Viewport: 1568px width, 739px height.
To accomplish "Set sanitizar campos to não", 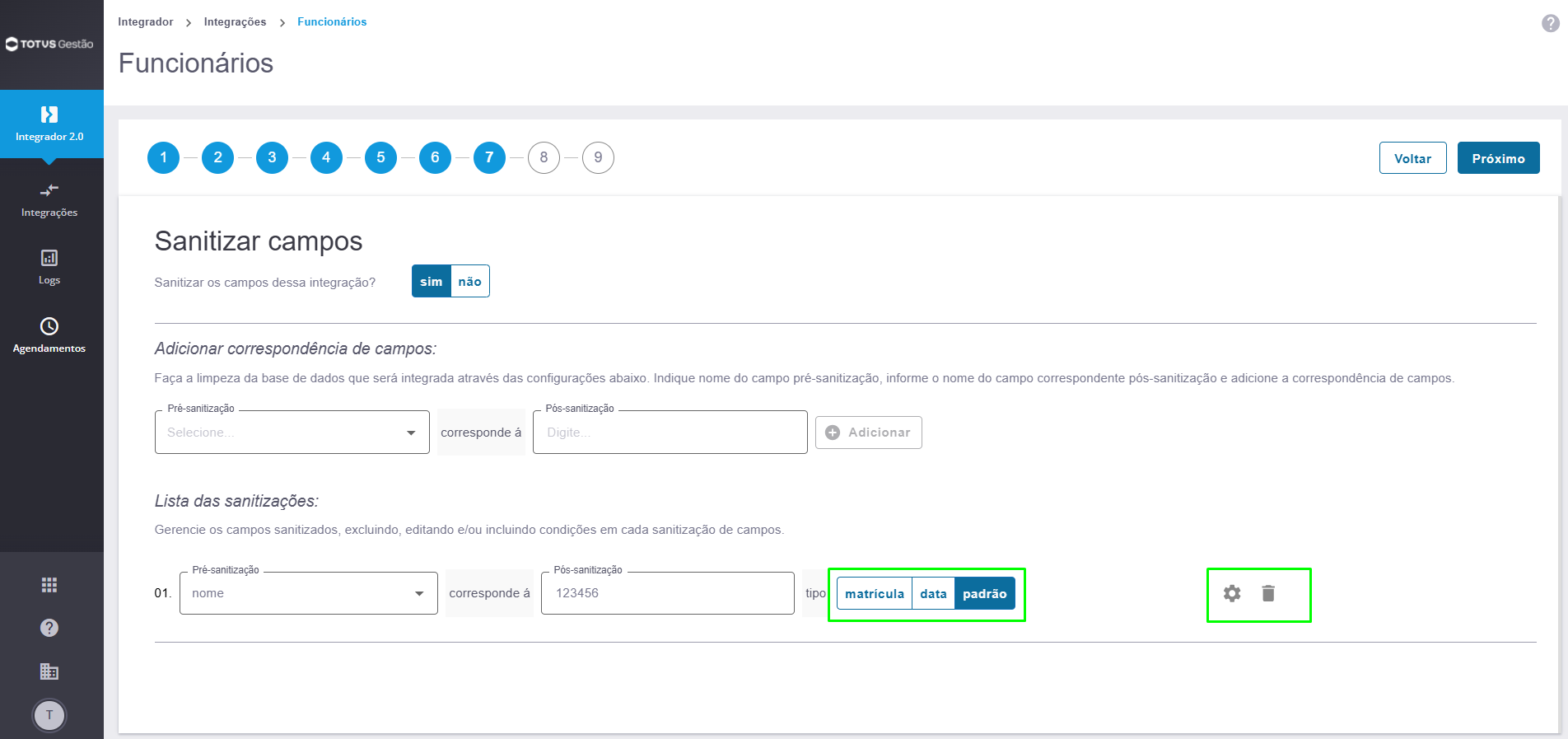I will pos(470,281).
